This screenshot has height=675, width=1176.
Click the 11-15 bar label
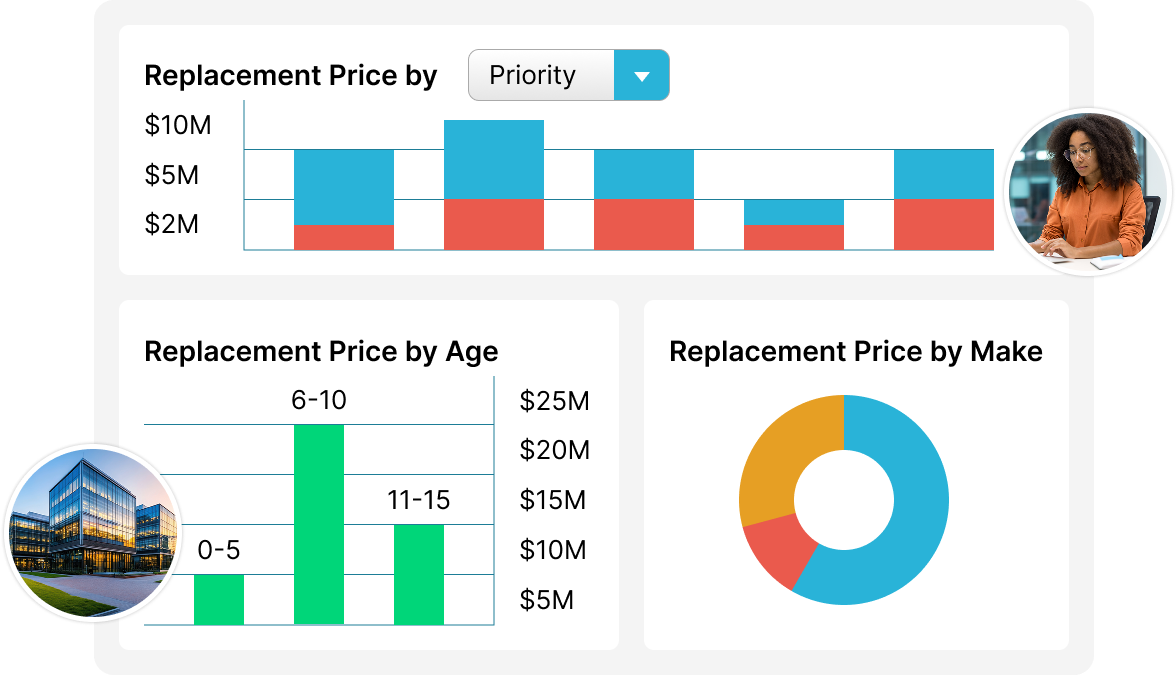(419, 501)
